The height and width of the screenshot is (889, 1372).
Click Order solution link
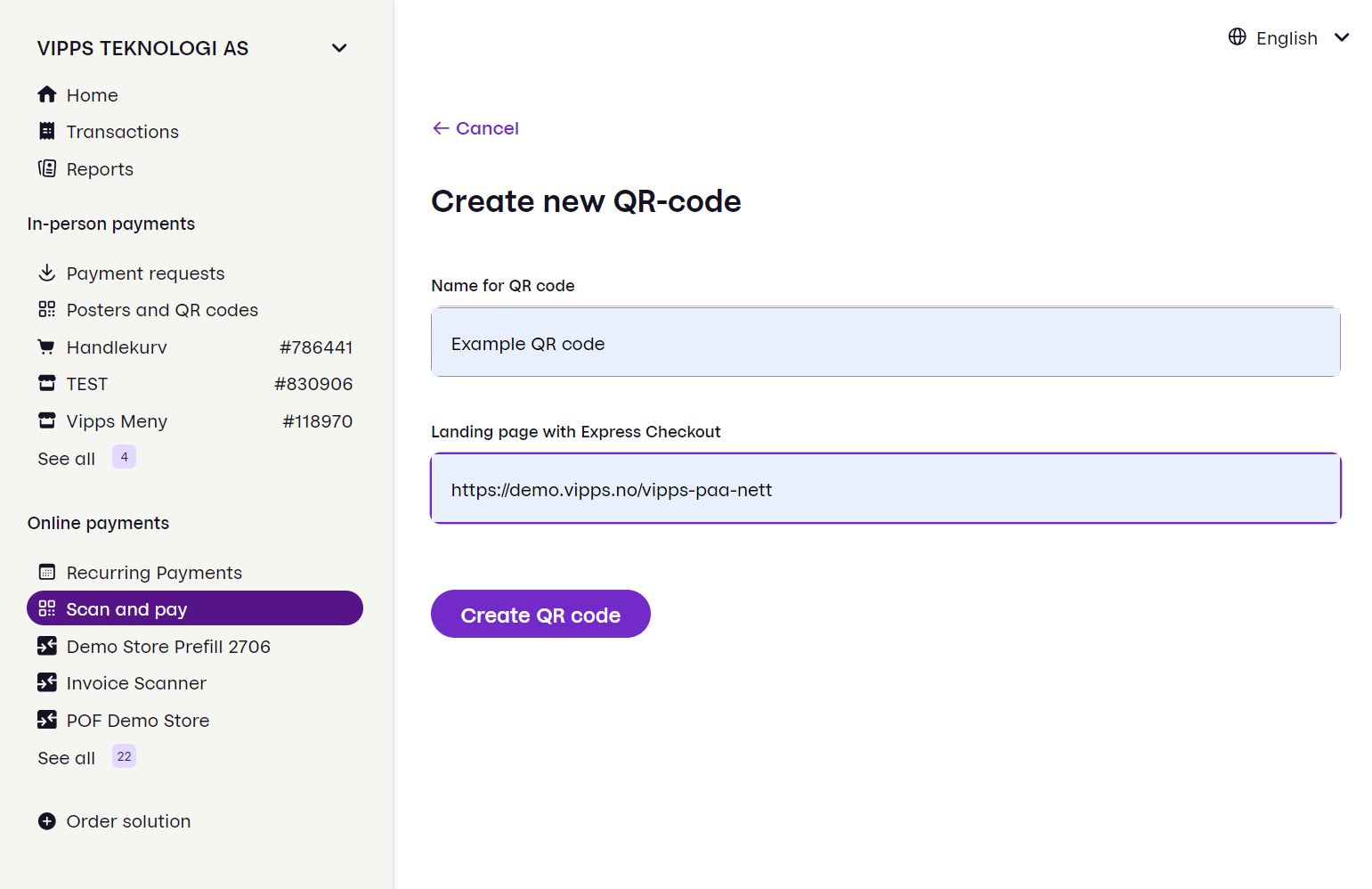pyautogui.click(x=128, y=821)
